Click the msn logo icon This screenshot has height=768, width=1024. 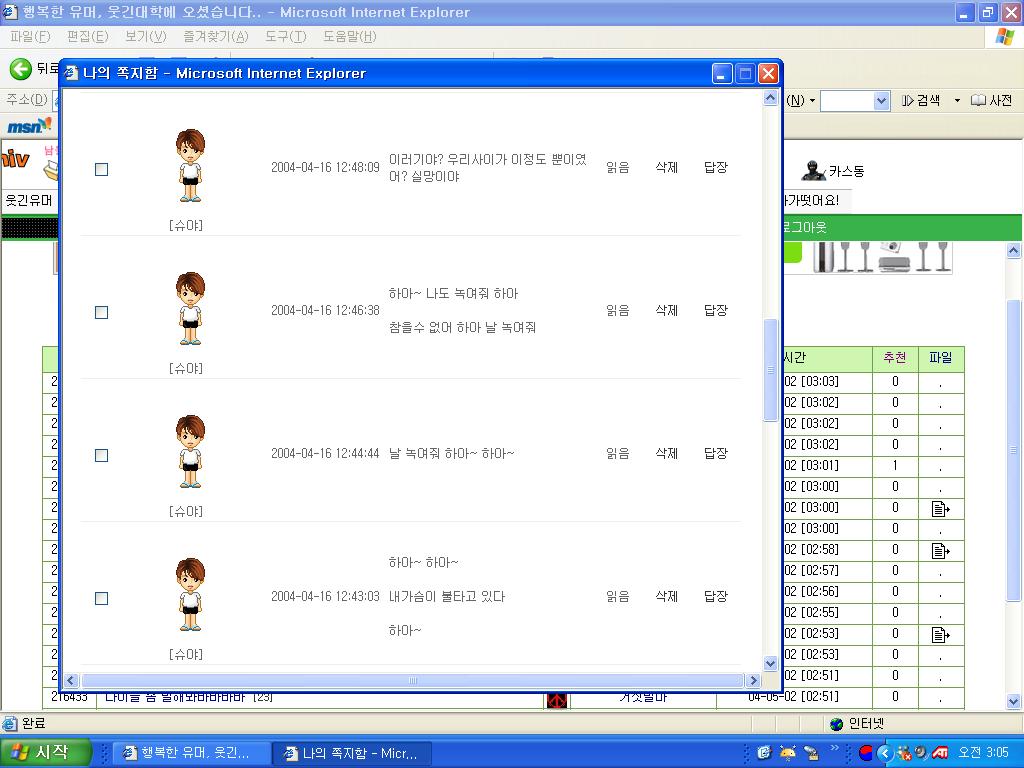click(x=29, y=125)
